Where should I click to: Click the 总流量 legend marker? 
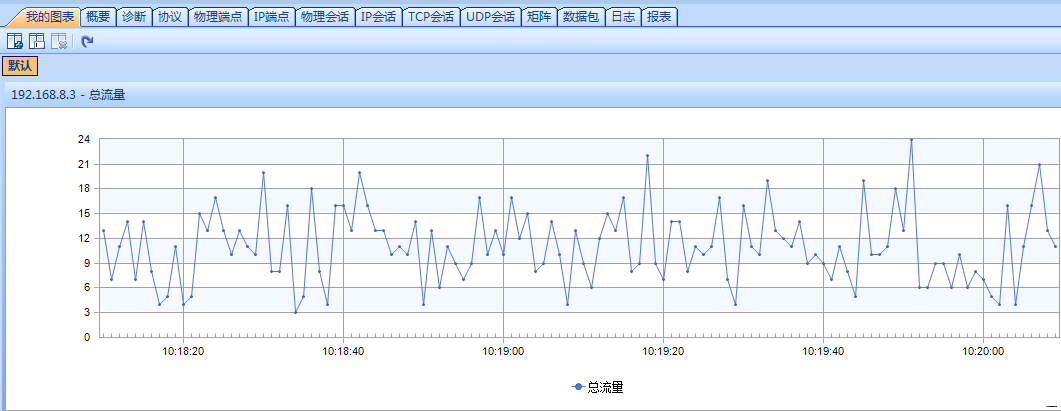pyautogui.click(x=579, y=387)
